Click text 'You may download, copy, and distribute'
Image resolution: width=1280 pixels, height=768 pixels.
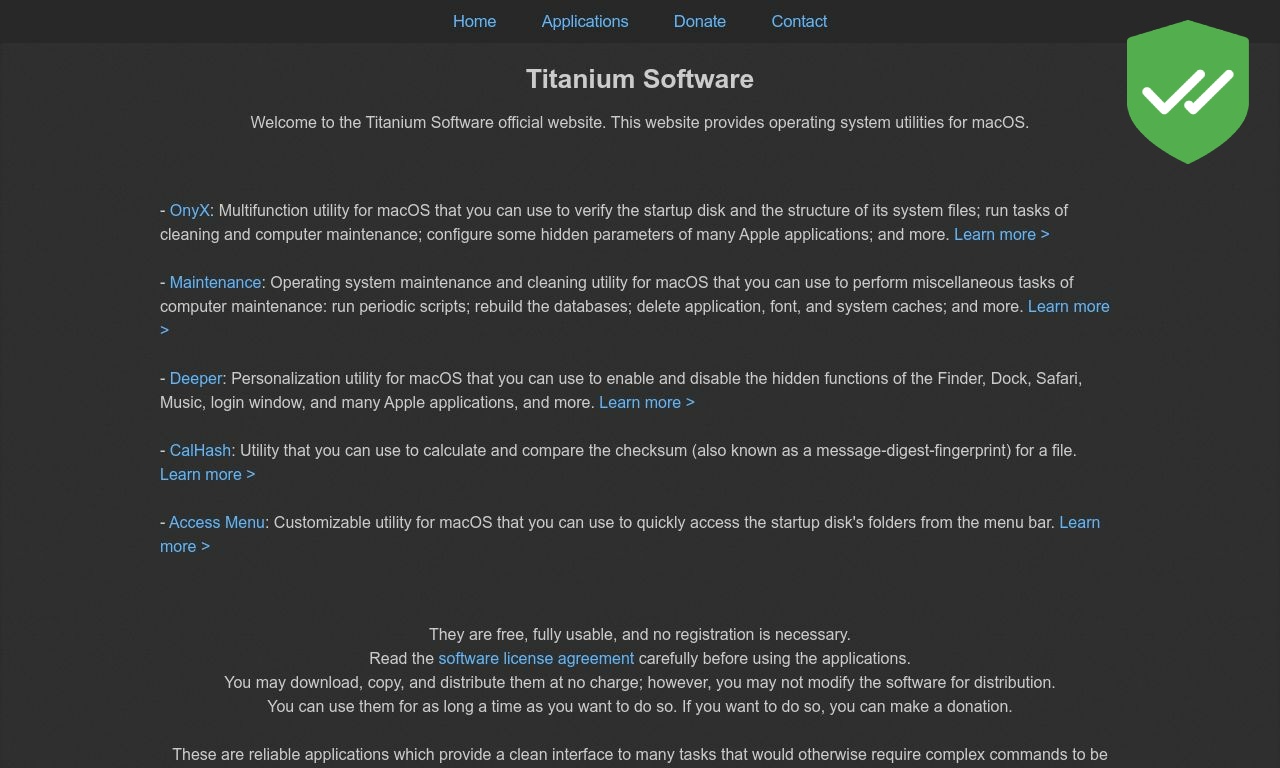point(640,682)
